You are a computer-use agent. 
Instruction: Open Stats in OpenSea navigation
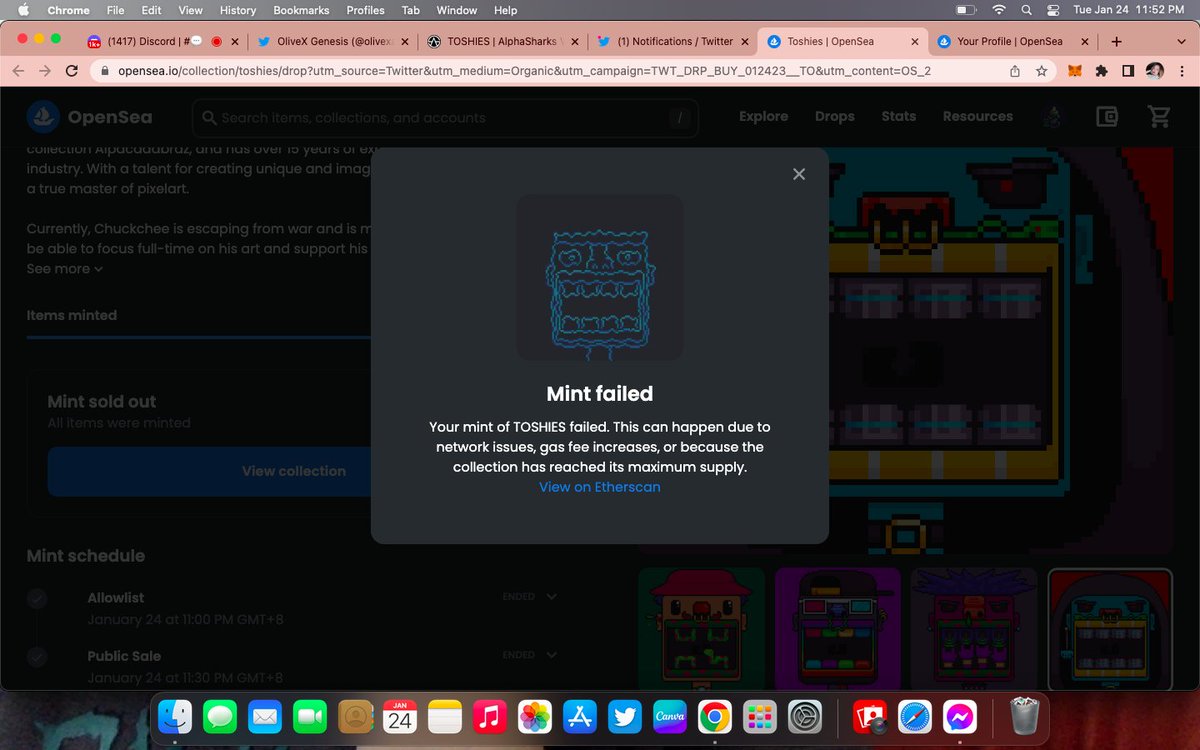pos(899,116)
